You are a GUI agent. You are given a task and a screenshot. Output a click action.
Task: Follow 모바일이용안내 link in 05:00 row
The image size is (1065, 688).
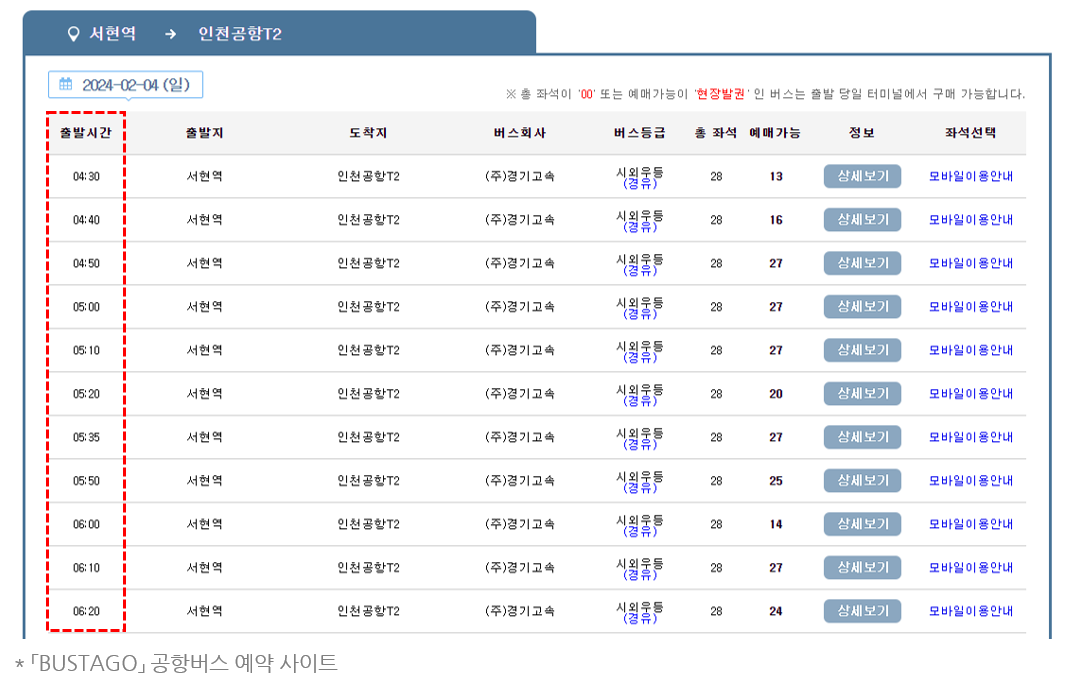(x=971, y=306)
